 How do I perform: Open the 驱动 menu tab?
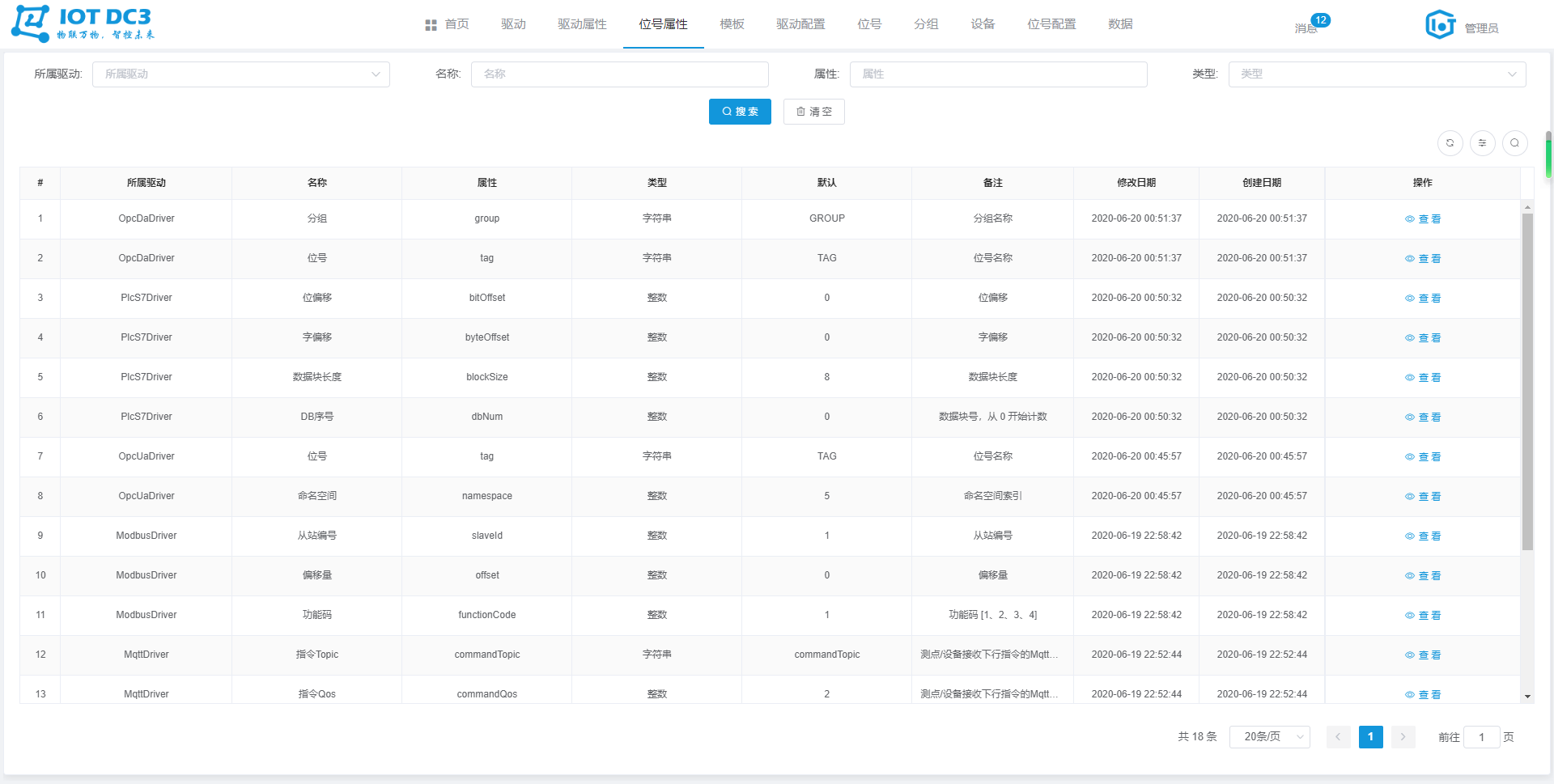coord(513,24)
